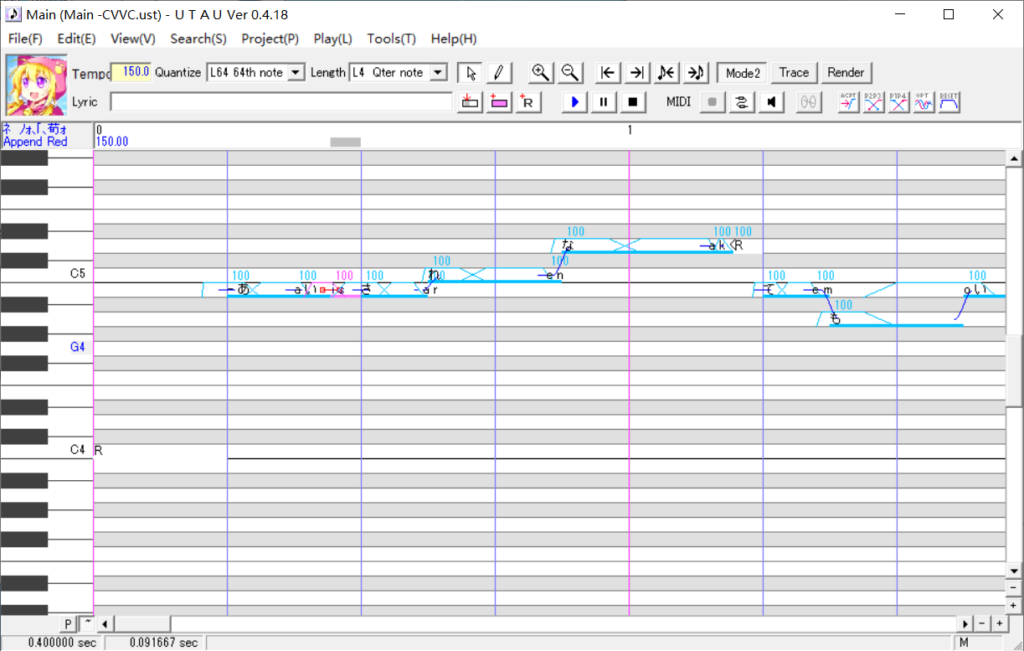
Task: Jump to the start of track
Action: 607,73
